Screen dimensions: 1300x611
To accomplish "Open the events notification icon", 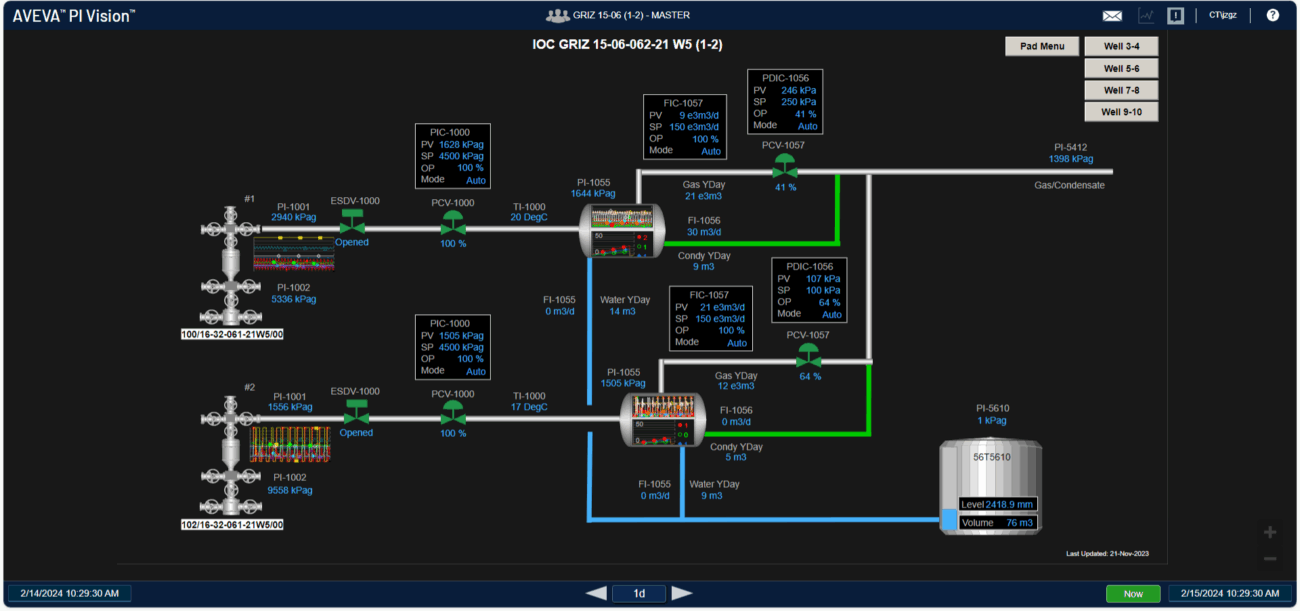I will (1176, 16).
